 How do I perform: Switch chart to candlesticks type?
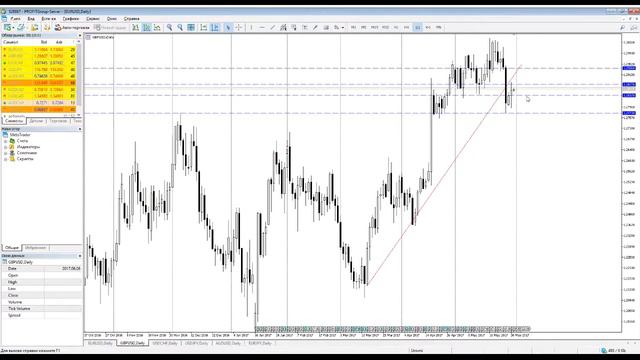coord(147,27)
